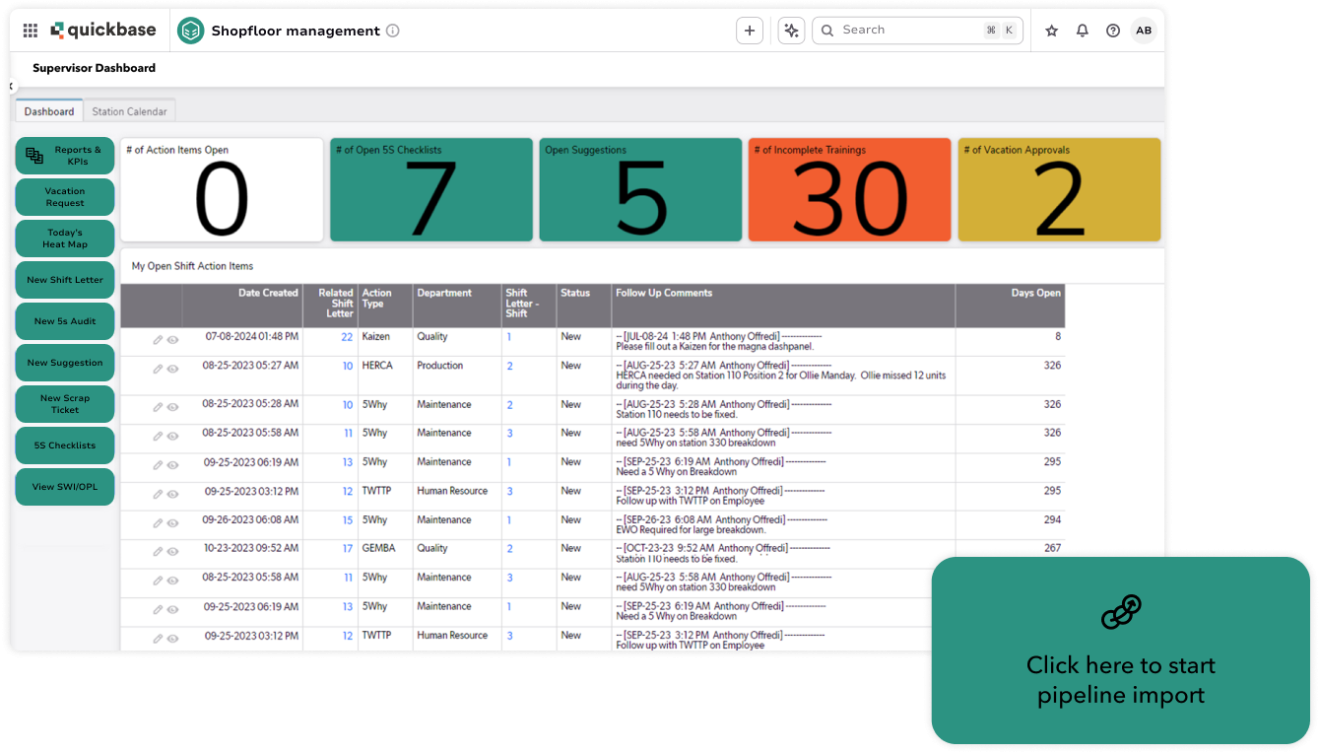Switch to the Station Calendar tab
Screen dimensions: 1320x754
click(130, 111)
